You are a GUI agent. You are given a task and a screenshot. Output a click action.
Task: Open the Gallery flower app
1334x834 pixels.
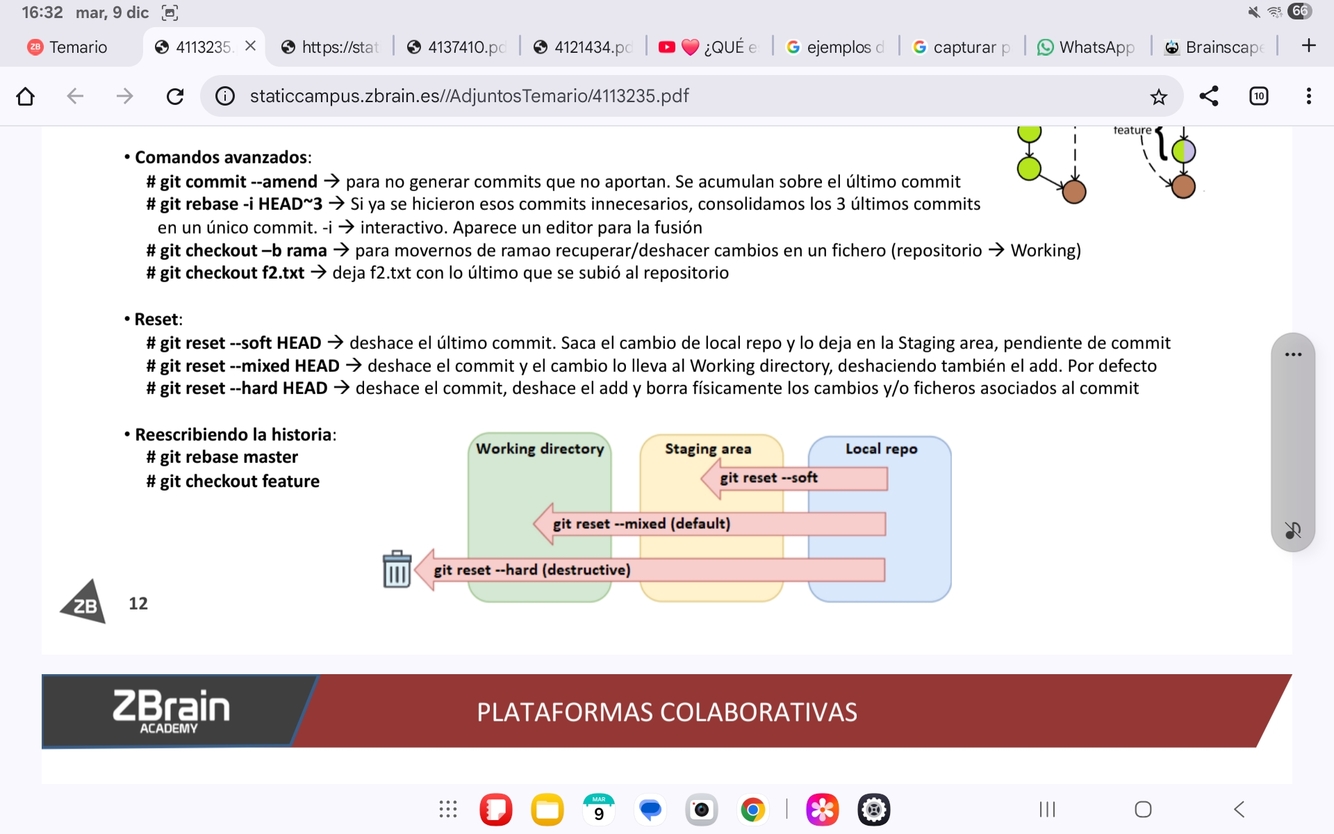[x=822, y=809]
